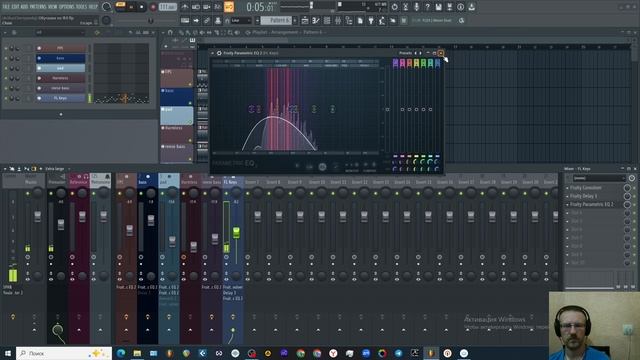Open the EQ Presets dropdown
This screenshot has height=360, width=640.
405,53
